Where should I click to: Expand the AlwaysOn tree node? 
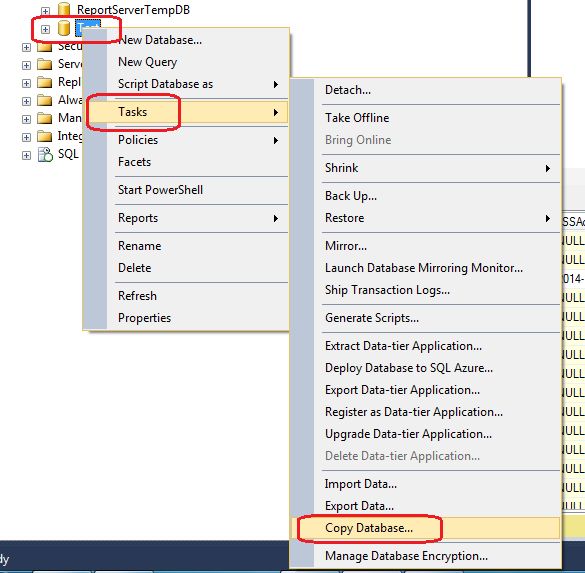click(26, 101)
